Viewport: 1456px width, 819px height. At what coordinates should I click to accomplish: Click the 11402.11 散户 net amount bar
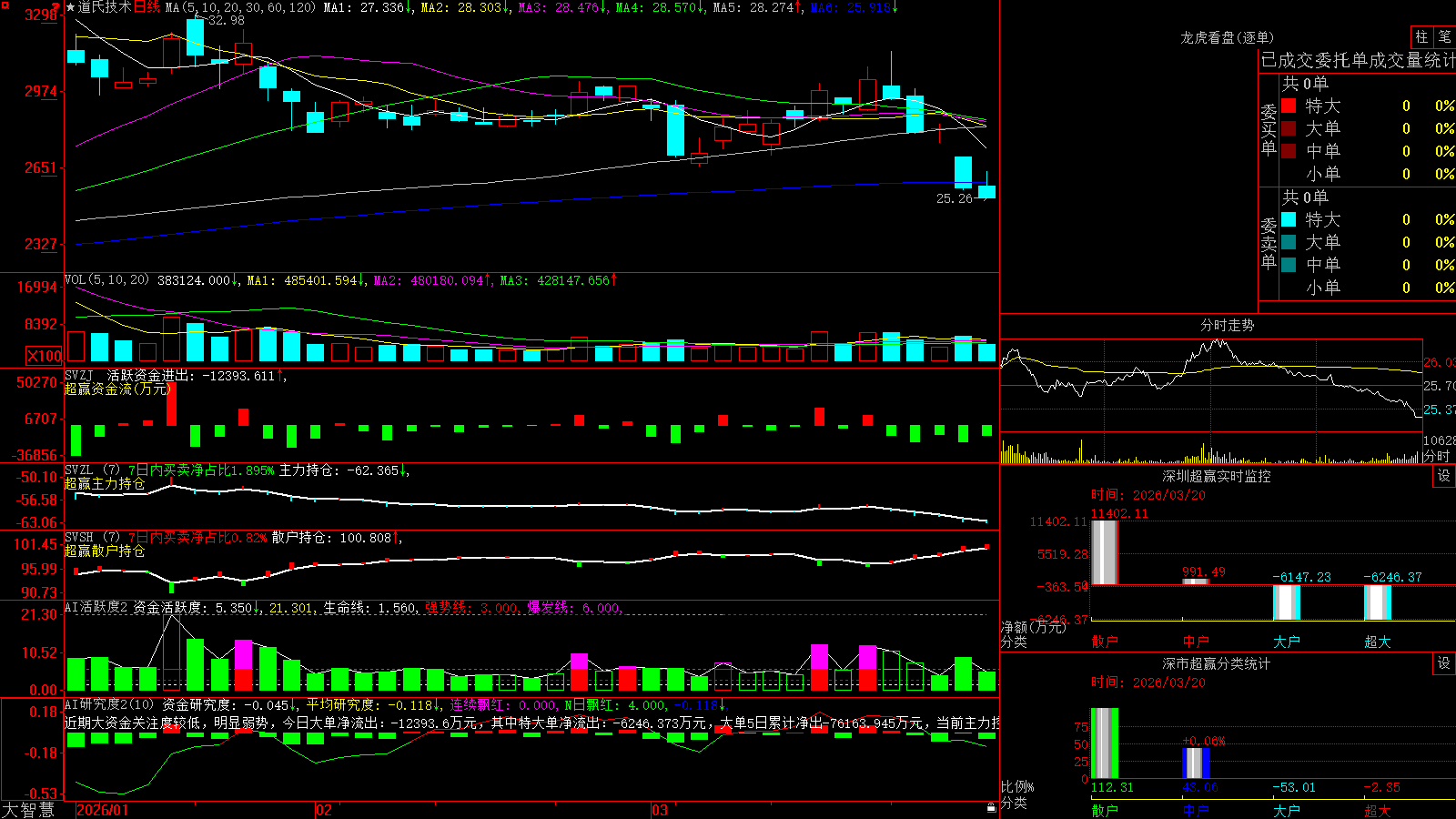[1104, 552]
